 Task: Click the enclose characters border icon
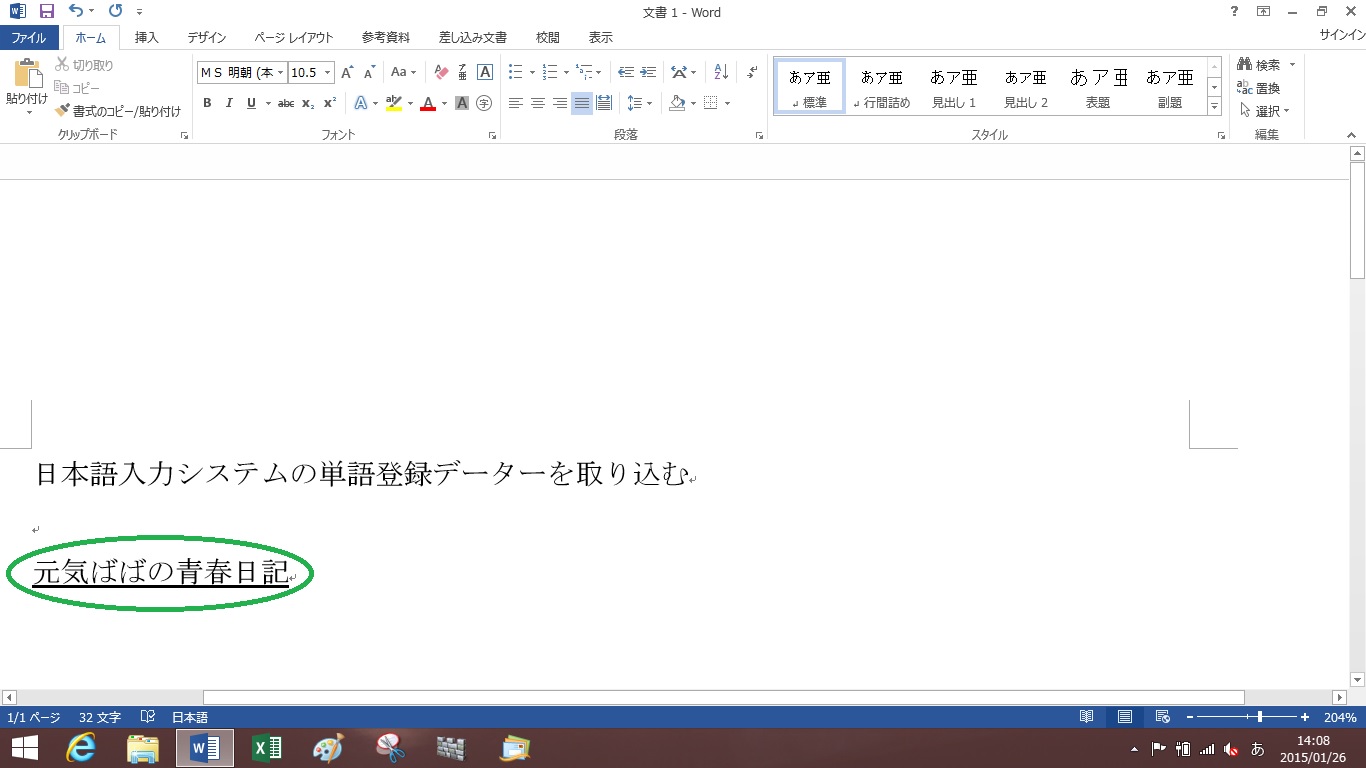(485, 72)
